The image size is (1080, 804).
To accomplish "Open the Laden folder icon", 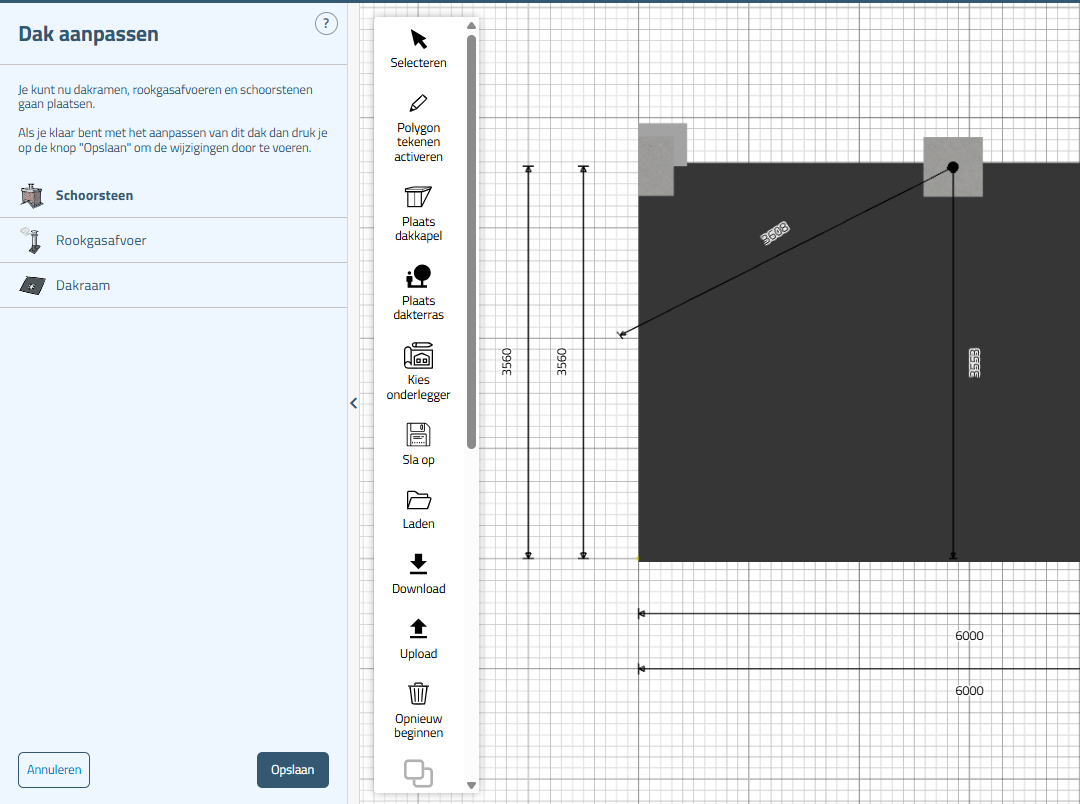I will tap(418, 500).
